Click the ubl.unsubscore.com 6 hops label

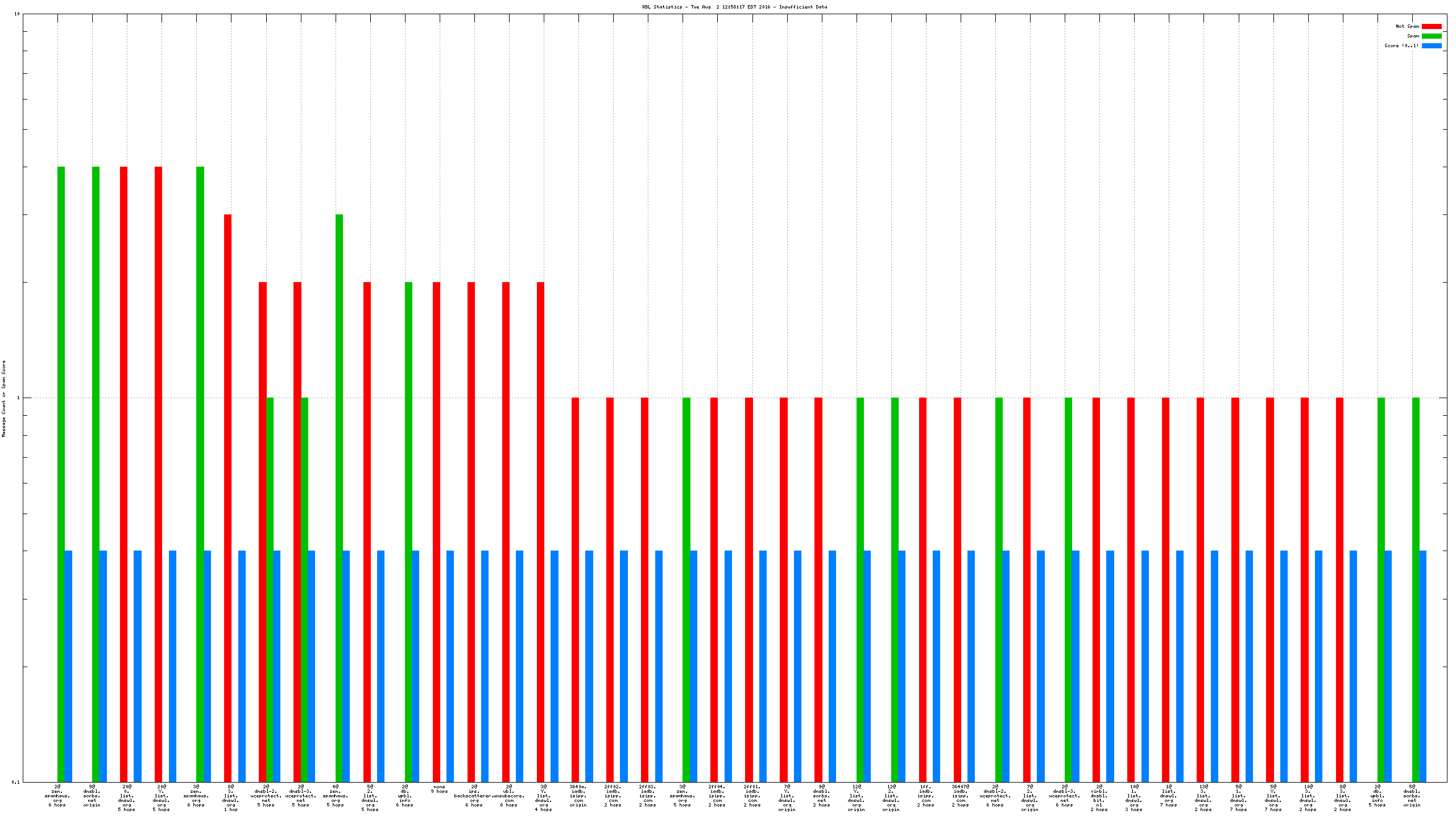tap(508, 796)
